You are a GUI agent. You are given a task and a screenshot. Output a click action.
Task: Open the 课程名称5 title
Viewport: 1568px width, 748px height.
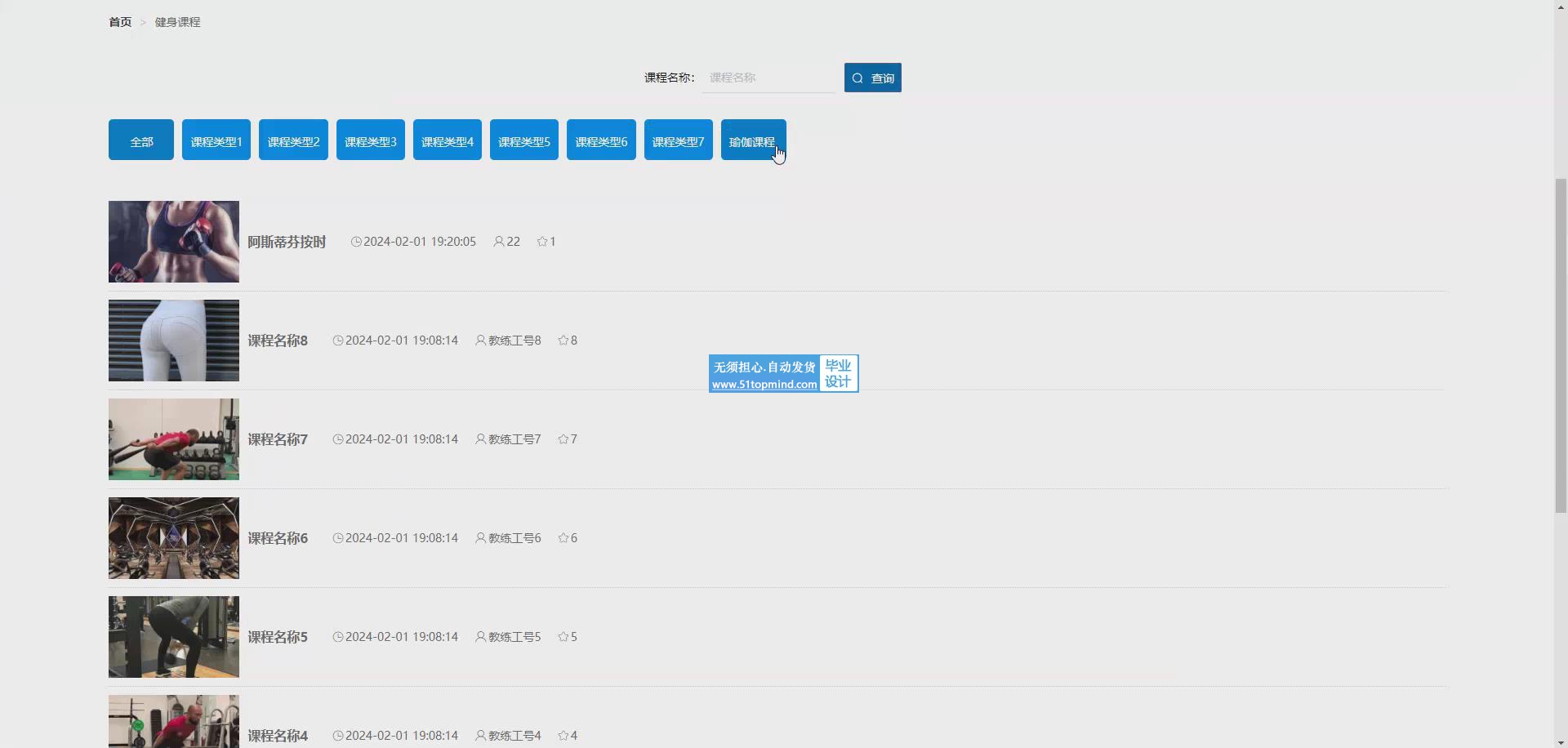278,637
